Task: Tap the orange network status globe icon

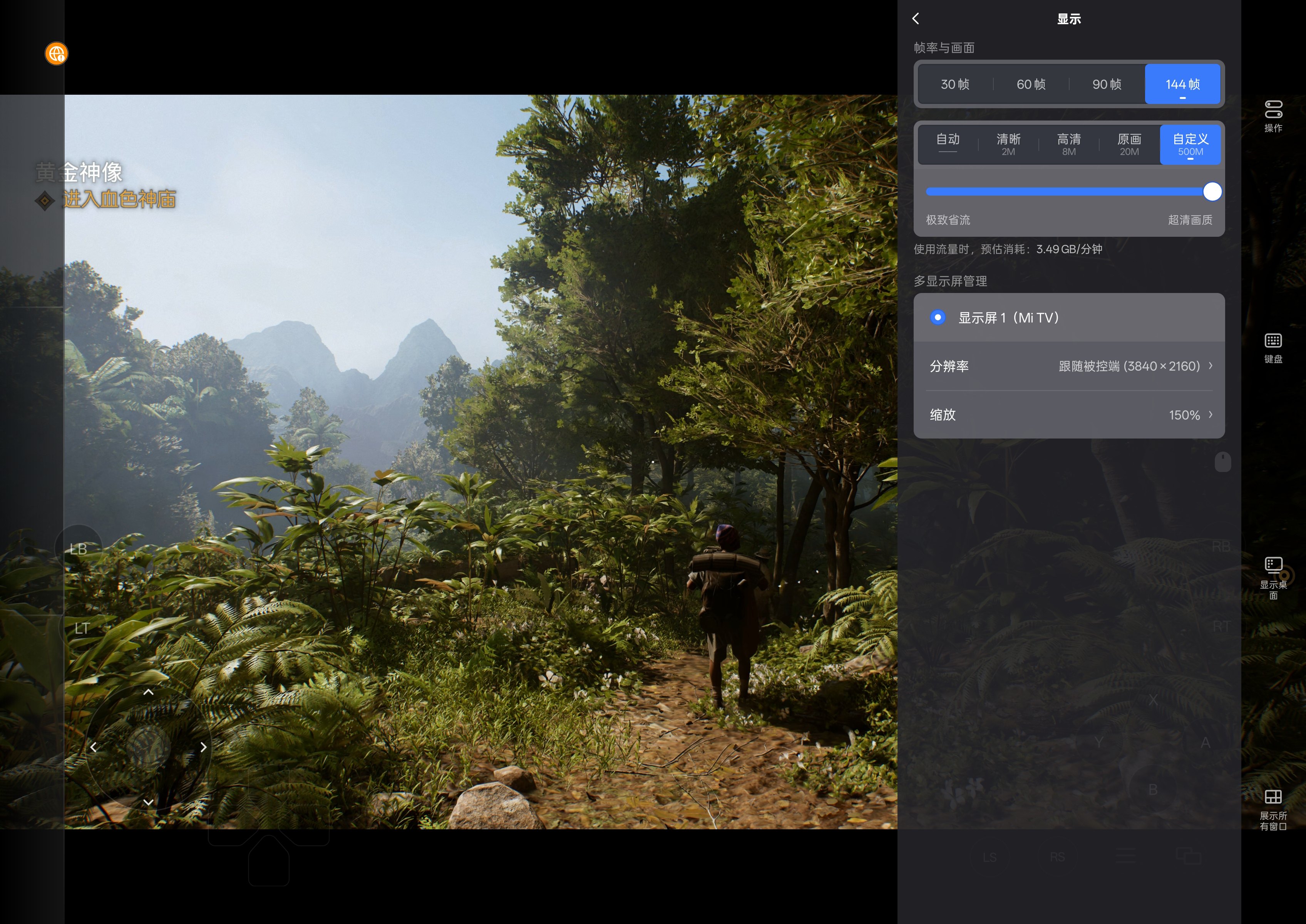Action: 56,54
